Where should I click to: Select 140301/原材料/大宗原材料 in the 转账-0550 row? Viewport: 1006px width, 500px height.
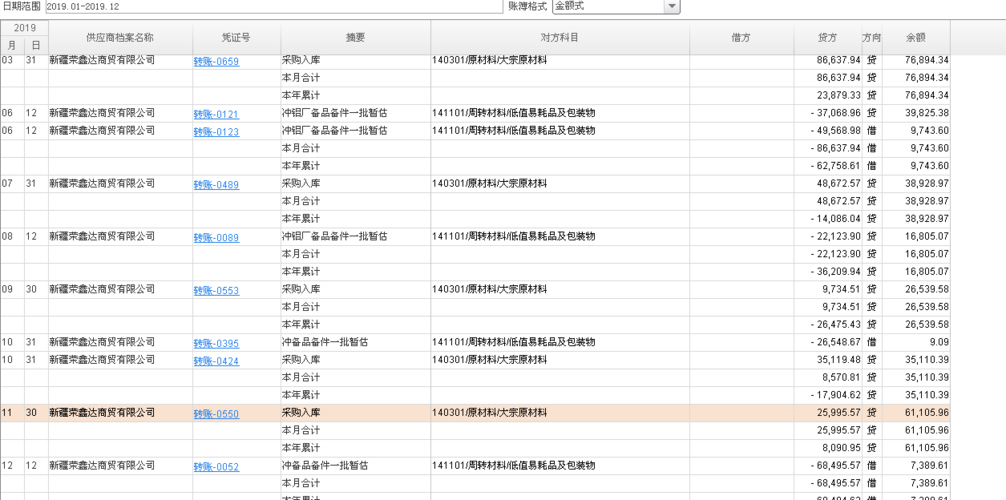(490, 413)
